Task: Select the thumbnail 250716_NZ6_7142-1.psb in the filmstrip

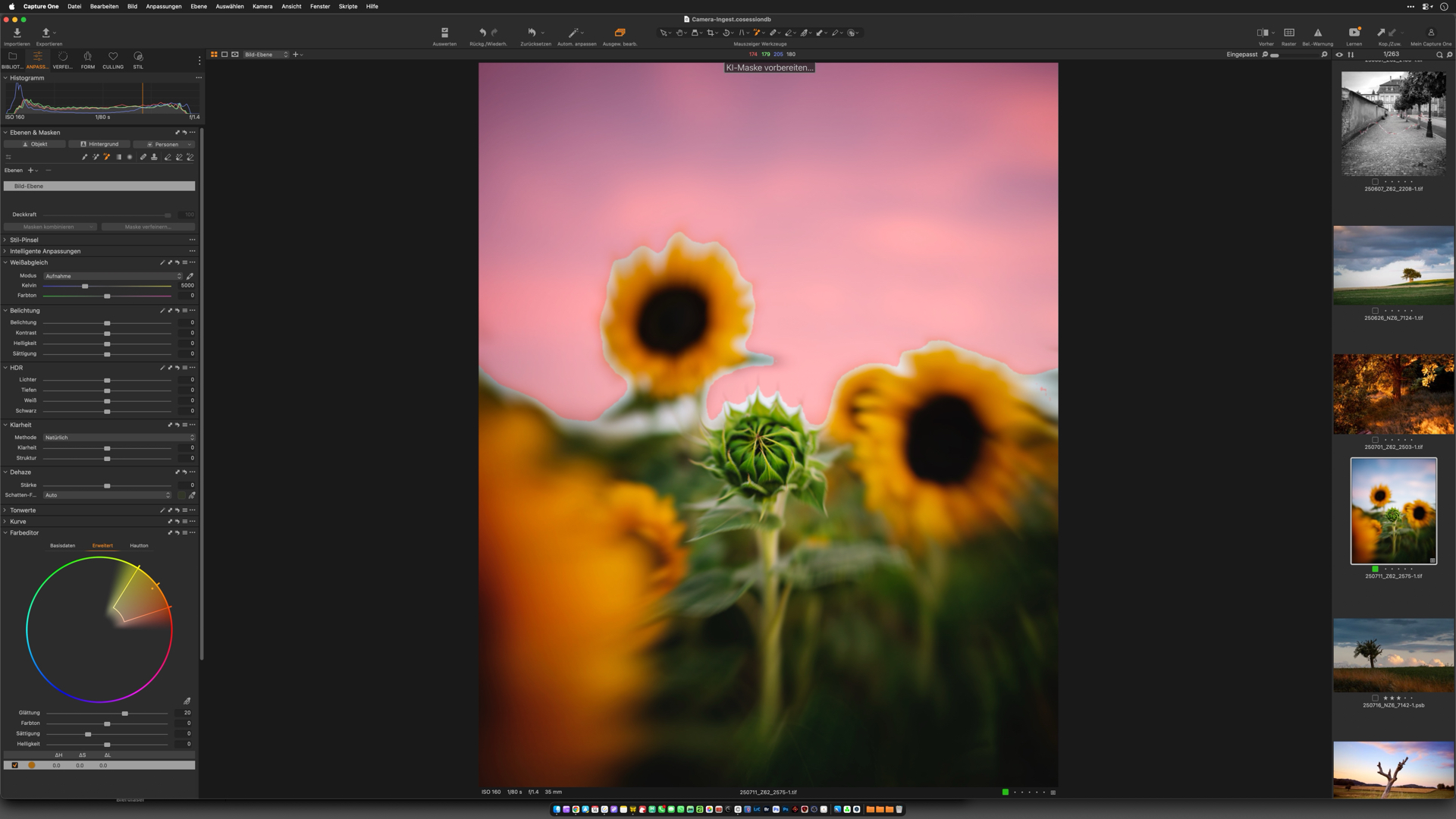Action: pos(1393,654)
